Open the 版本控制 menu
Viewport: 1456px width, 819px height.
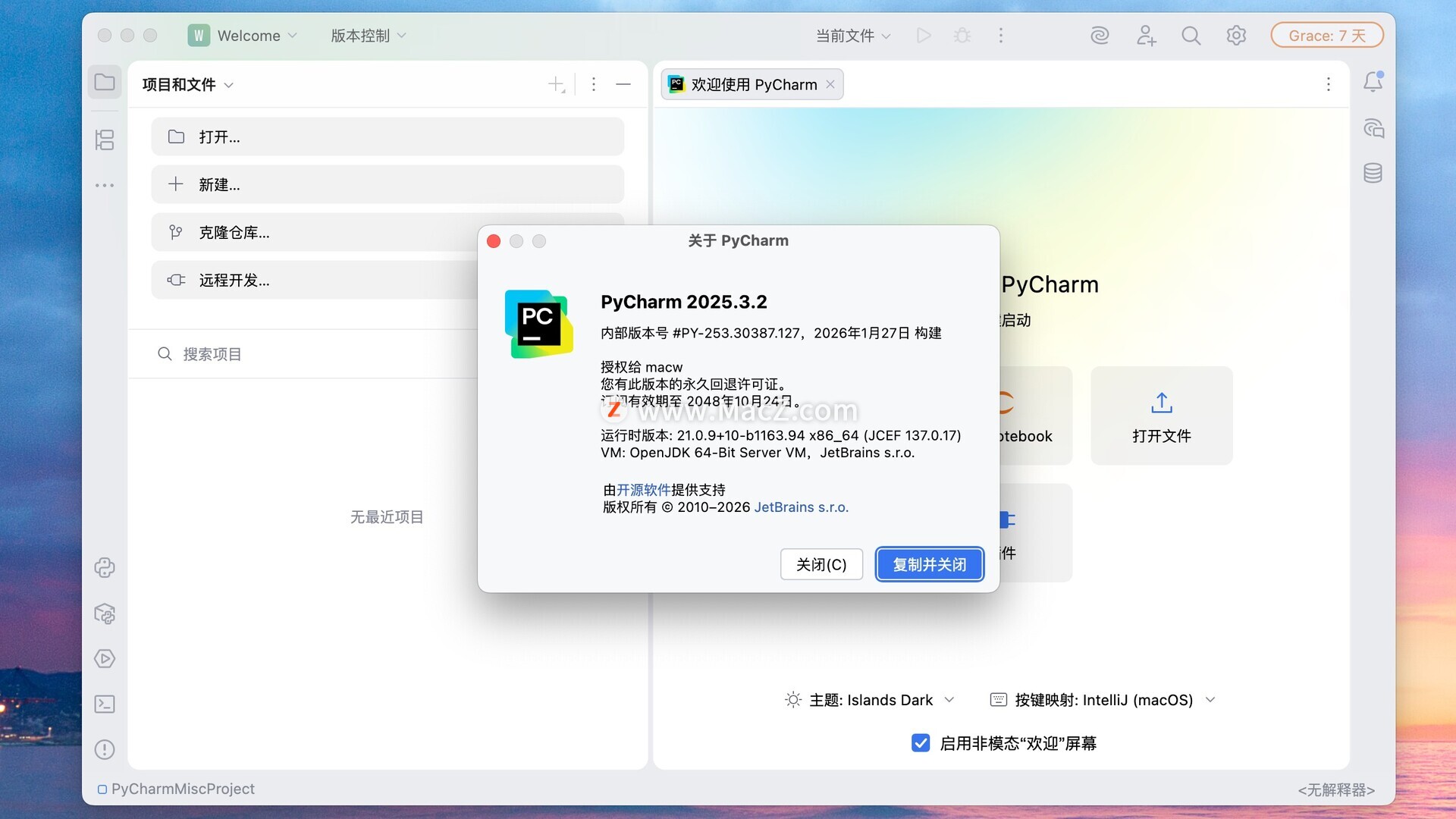tap(369, 36)
